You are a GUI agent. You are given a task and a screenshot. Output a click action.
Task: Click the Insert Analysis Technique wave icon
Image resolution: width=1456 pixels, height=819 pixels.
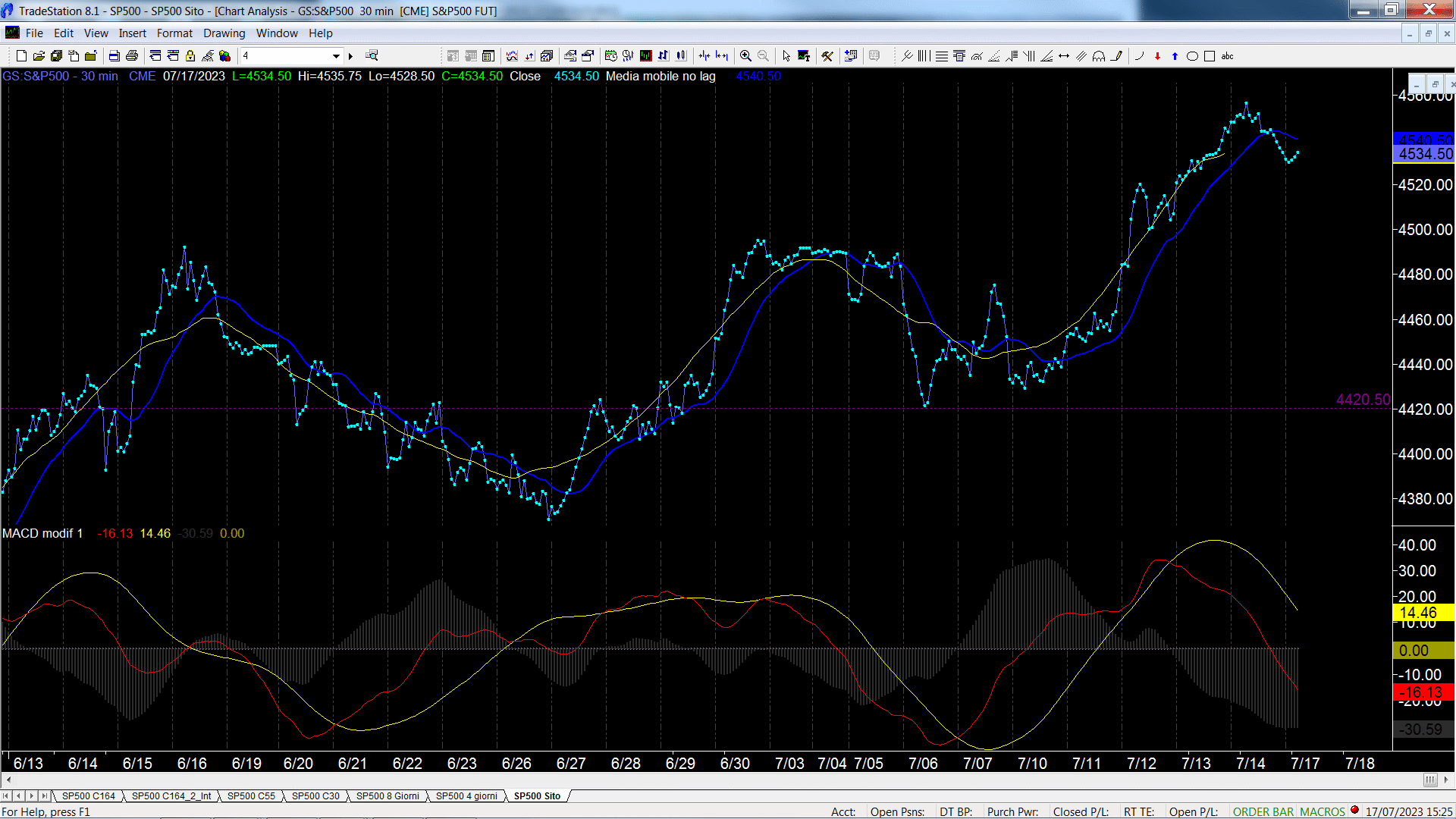tap(512, 56)
